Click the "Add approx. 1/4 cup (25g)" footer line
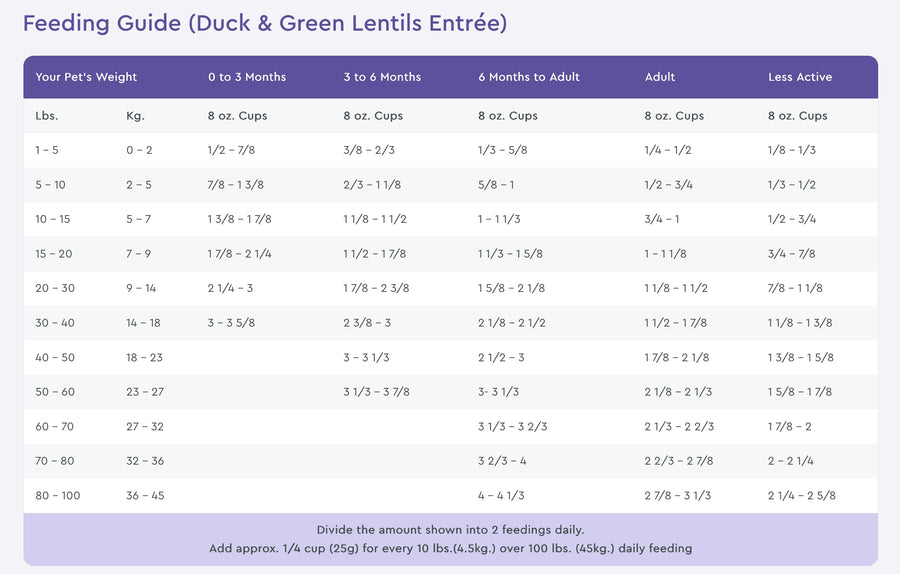900x574 pixels. coord(450,548)
